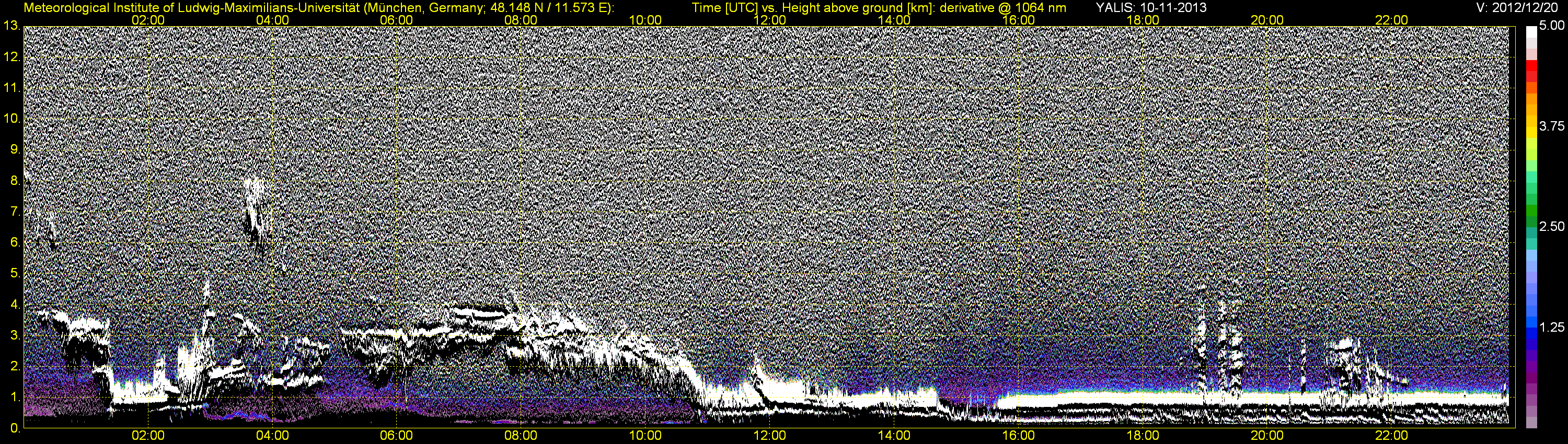This screenshot has height=444, width=1568.
Task: Click the 3 km height axis label
Action: click(15, 336)
